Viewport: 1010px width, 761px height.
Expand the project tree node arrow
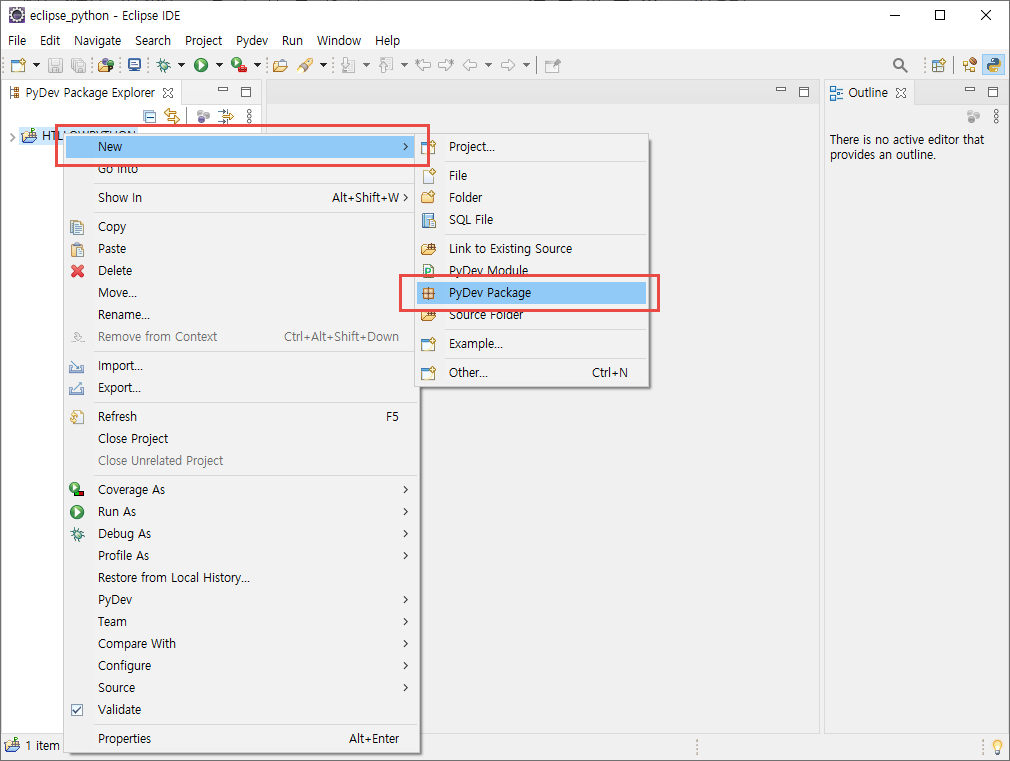12,137
